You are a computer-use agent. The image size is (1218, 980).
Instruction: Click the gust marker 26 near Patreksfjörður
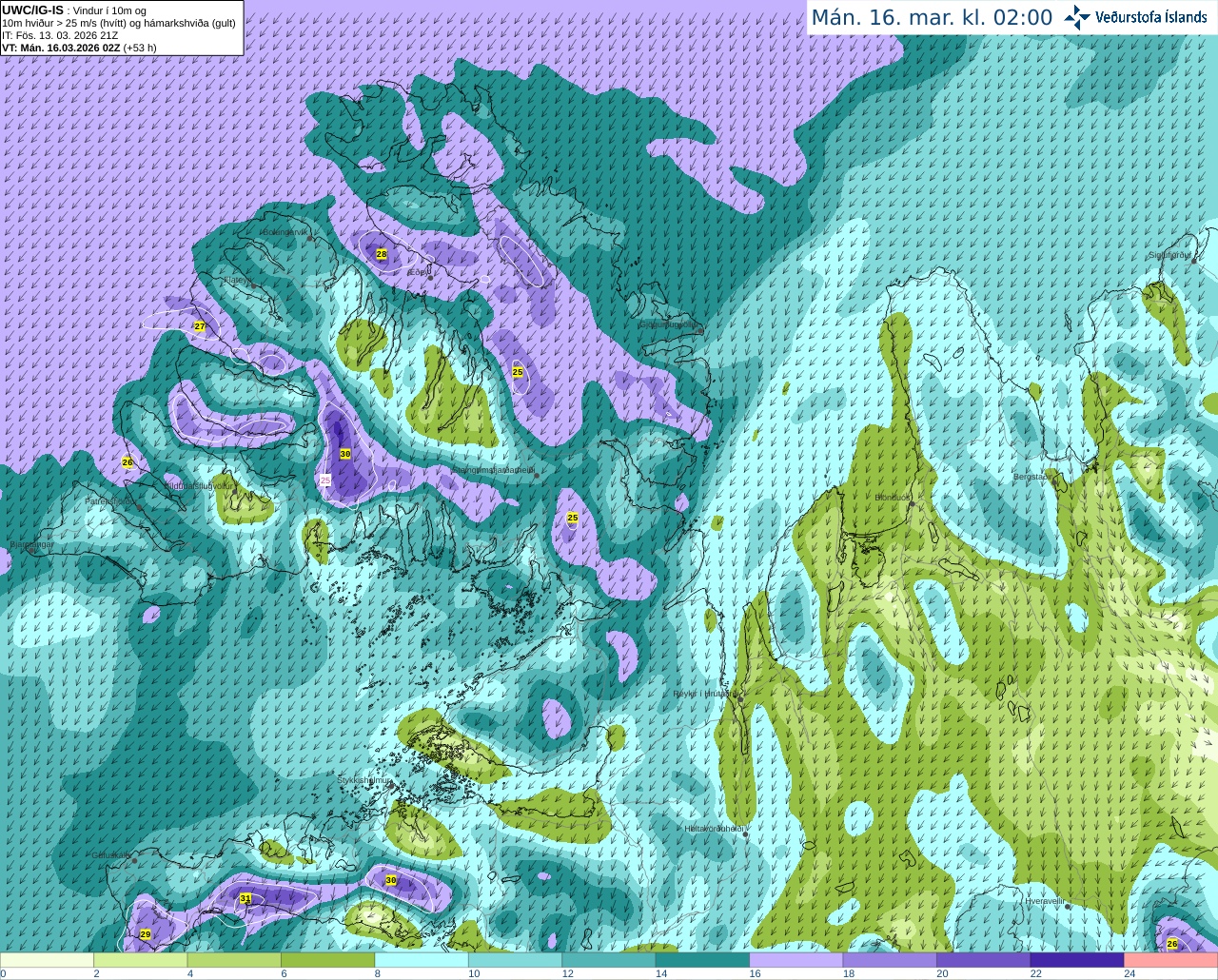point(128,462)
